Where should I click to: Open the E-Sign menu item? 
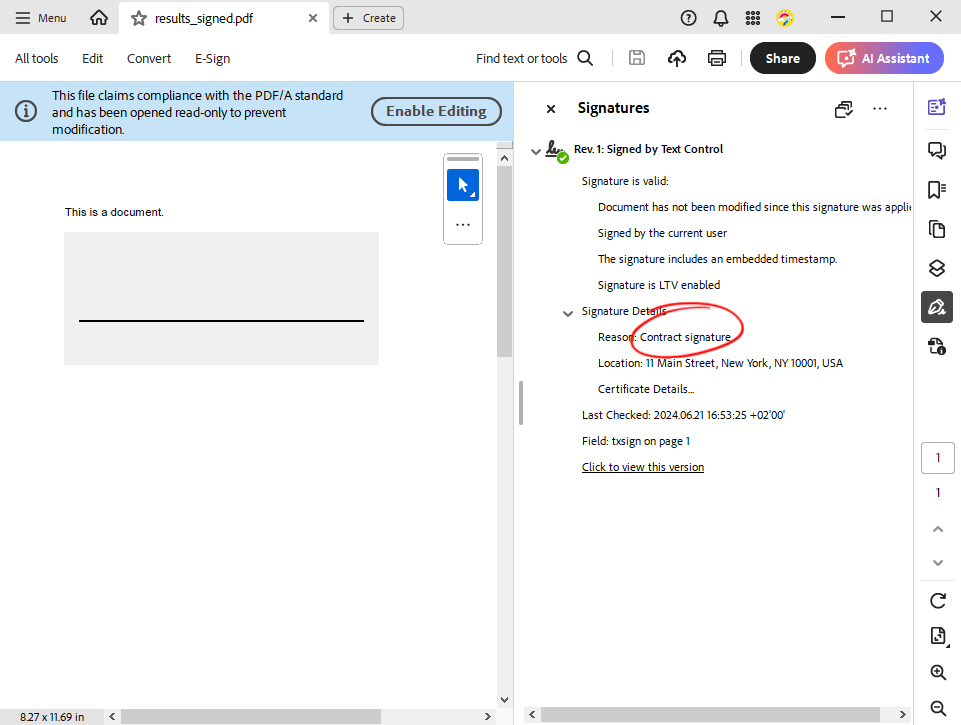click(x=213, y=58)
